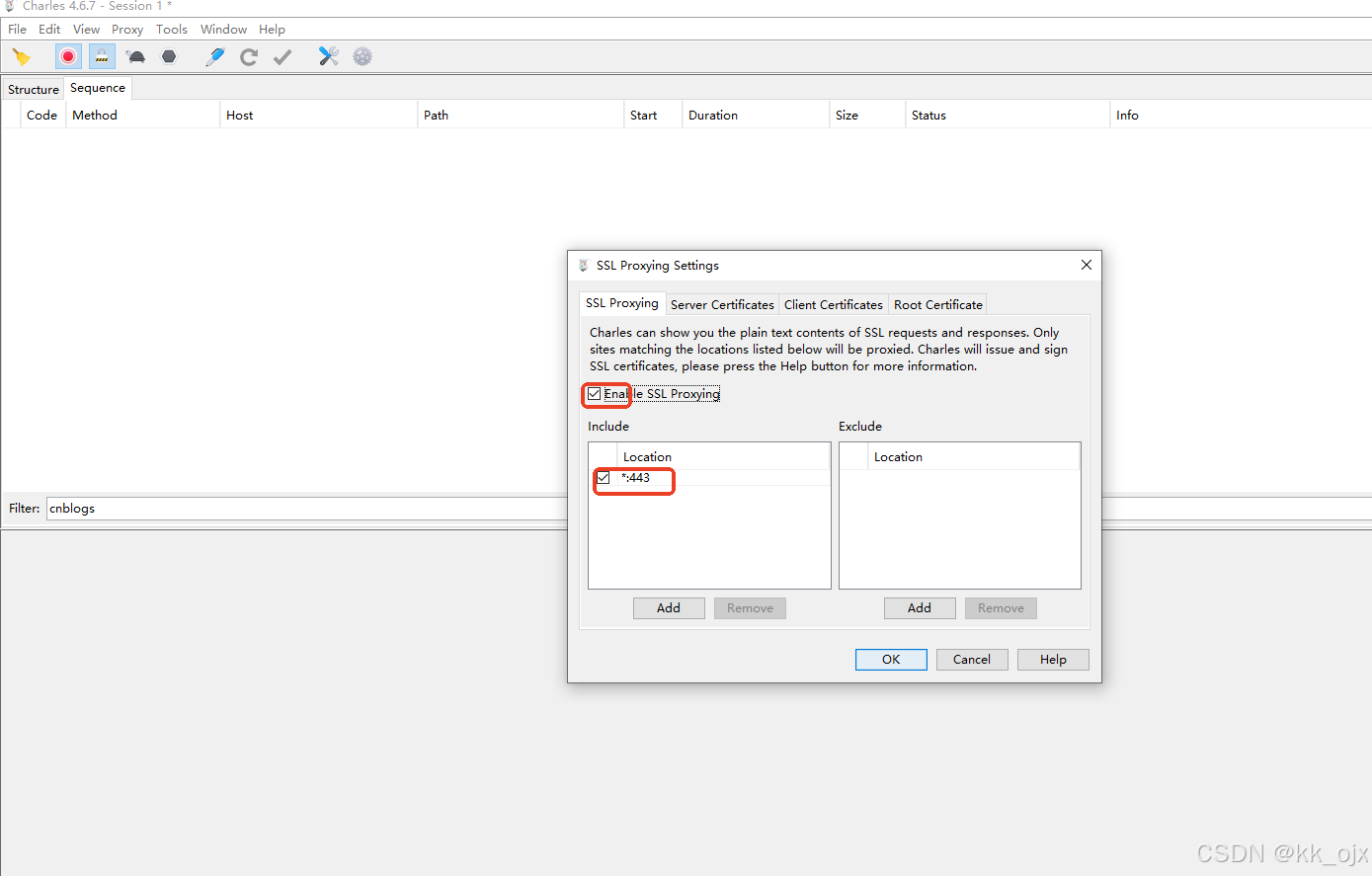This screenshot has height=876, width=1372.
Task: Sort by the Method column header
Action: tap(142, 116)
